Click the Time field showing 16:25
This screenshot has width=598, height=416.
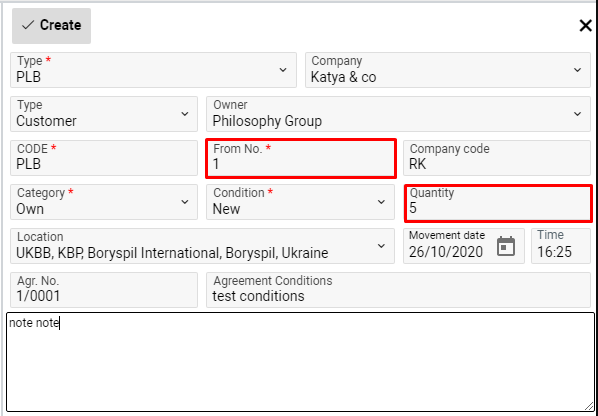click(561, 246)
